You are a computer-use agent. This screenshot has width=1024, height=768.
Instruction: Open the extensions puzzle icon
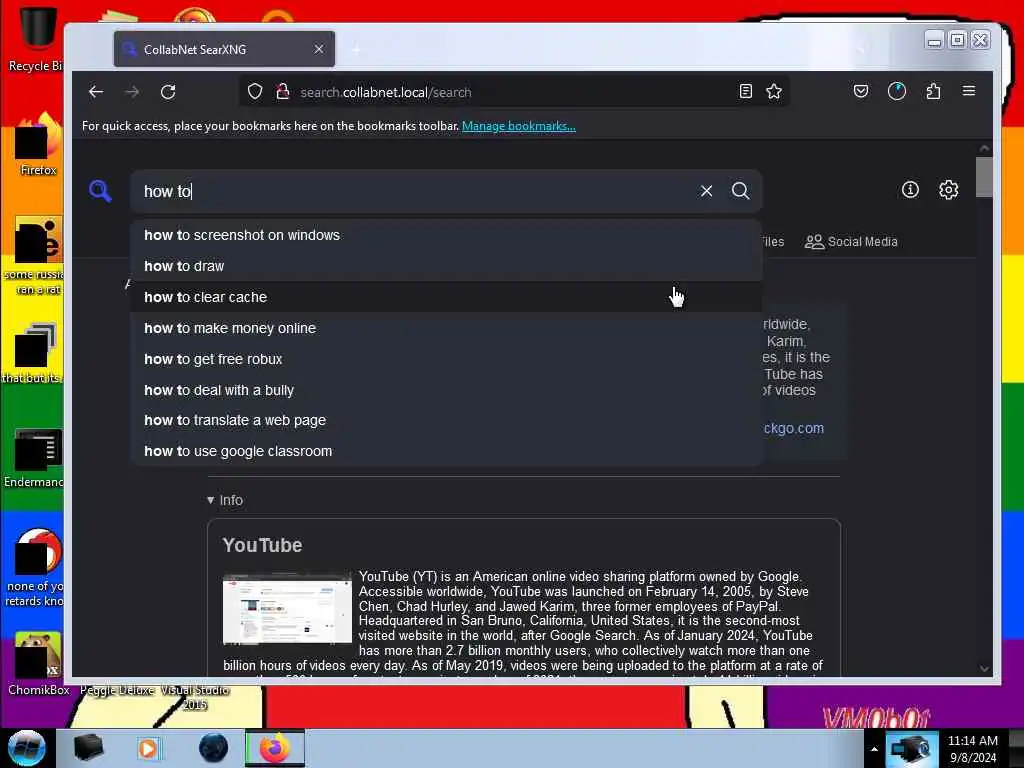tap(933, 91)
